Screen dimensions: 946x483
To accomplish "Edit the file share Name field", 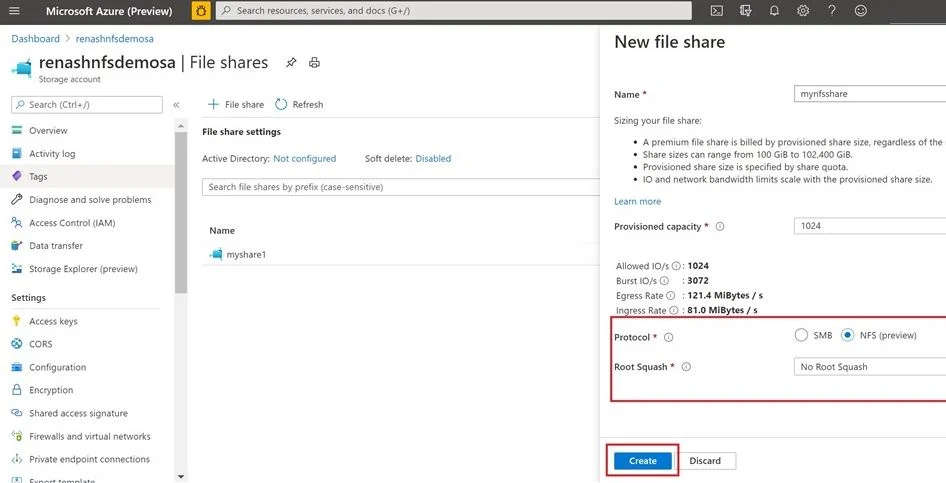I will coord(869,94).
